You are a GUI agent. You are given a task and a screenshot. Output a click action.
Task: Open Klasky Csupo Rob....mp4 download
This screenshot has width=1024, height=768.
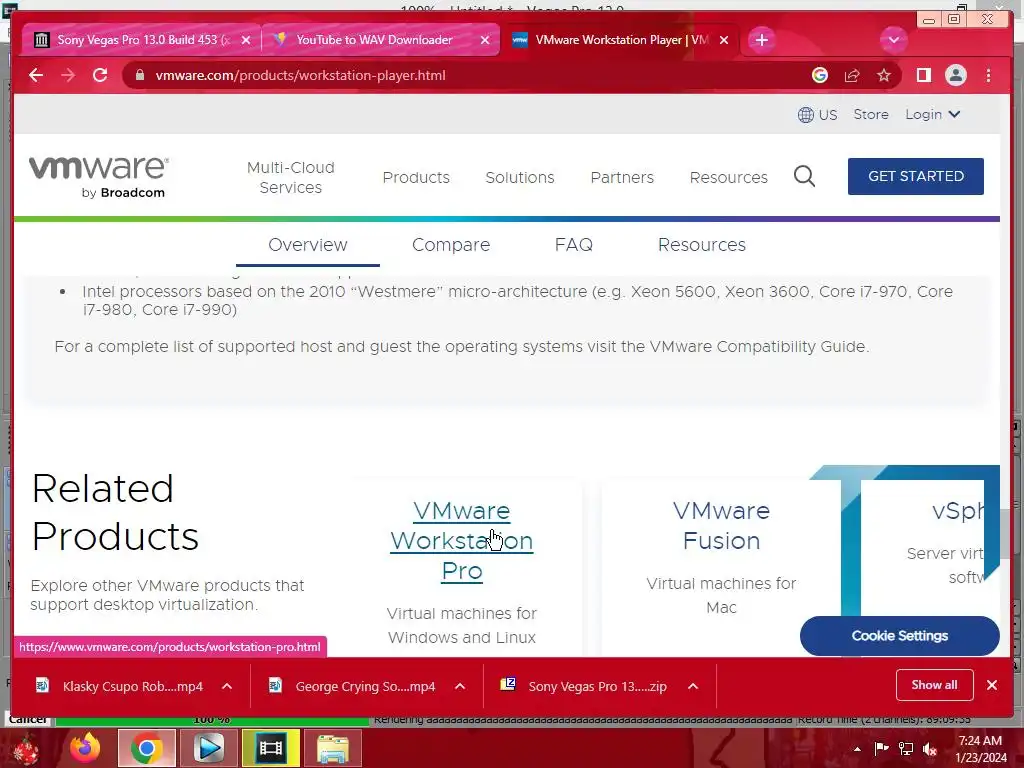click(133, 686)
